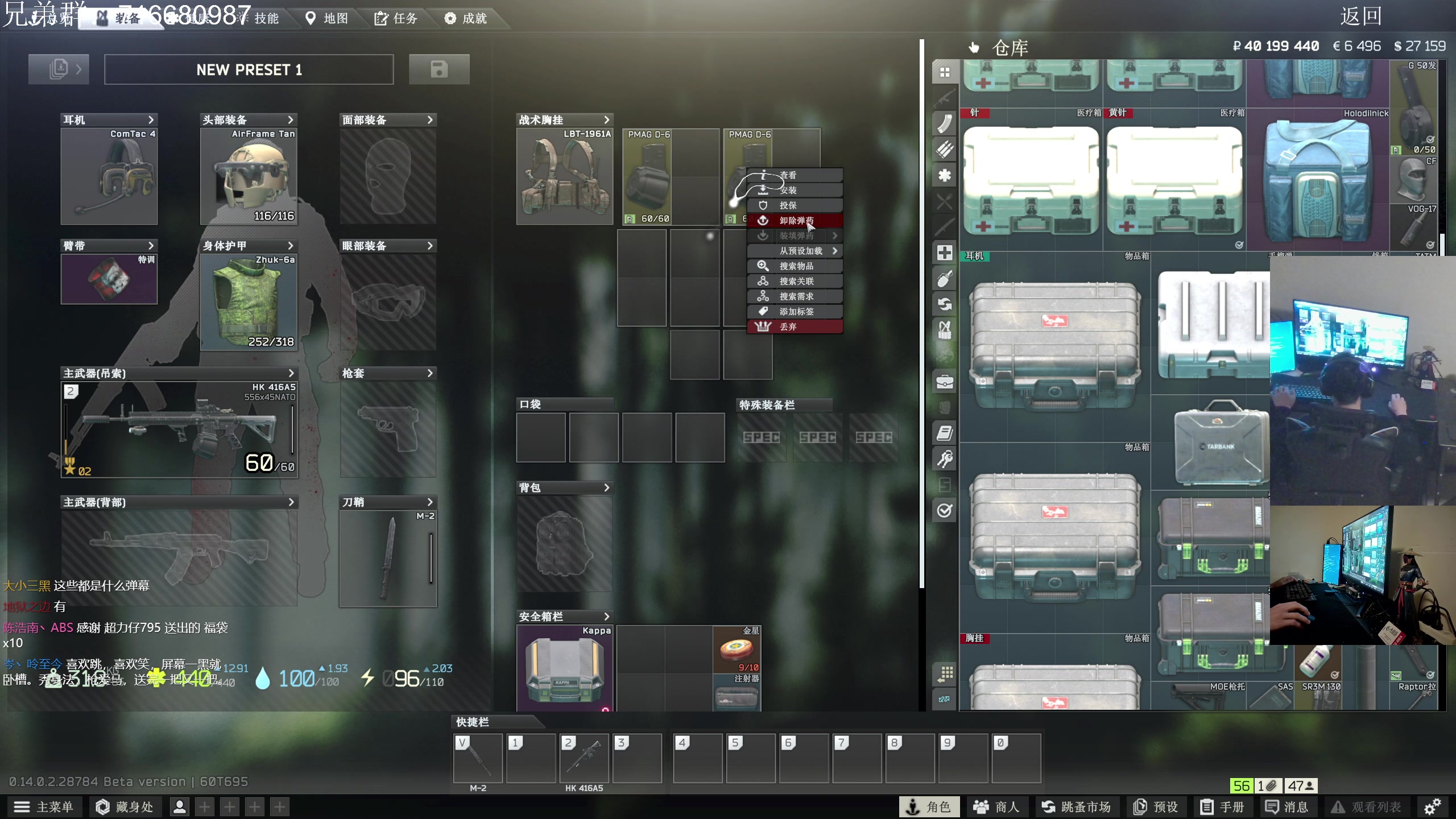Select 丢弃 in the context menu
The height and width of the screenshot is (819, 1456).
[x=795, y=326]
